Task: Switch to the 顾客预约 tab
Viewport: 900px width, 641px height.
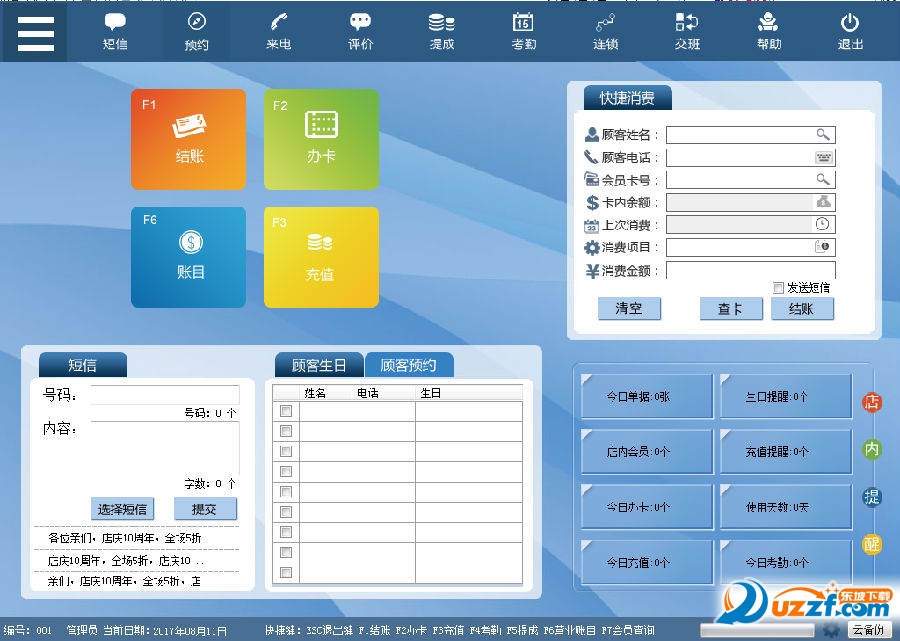Action: tap(409, 365)
